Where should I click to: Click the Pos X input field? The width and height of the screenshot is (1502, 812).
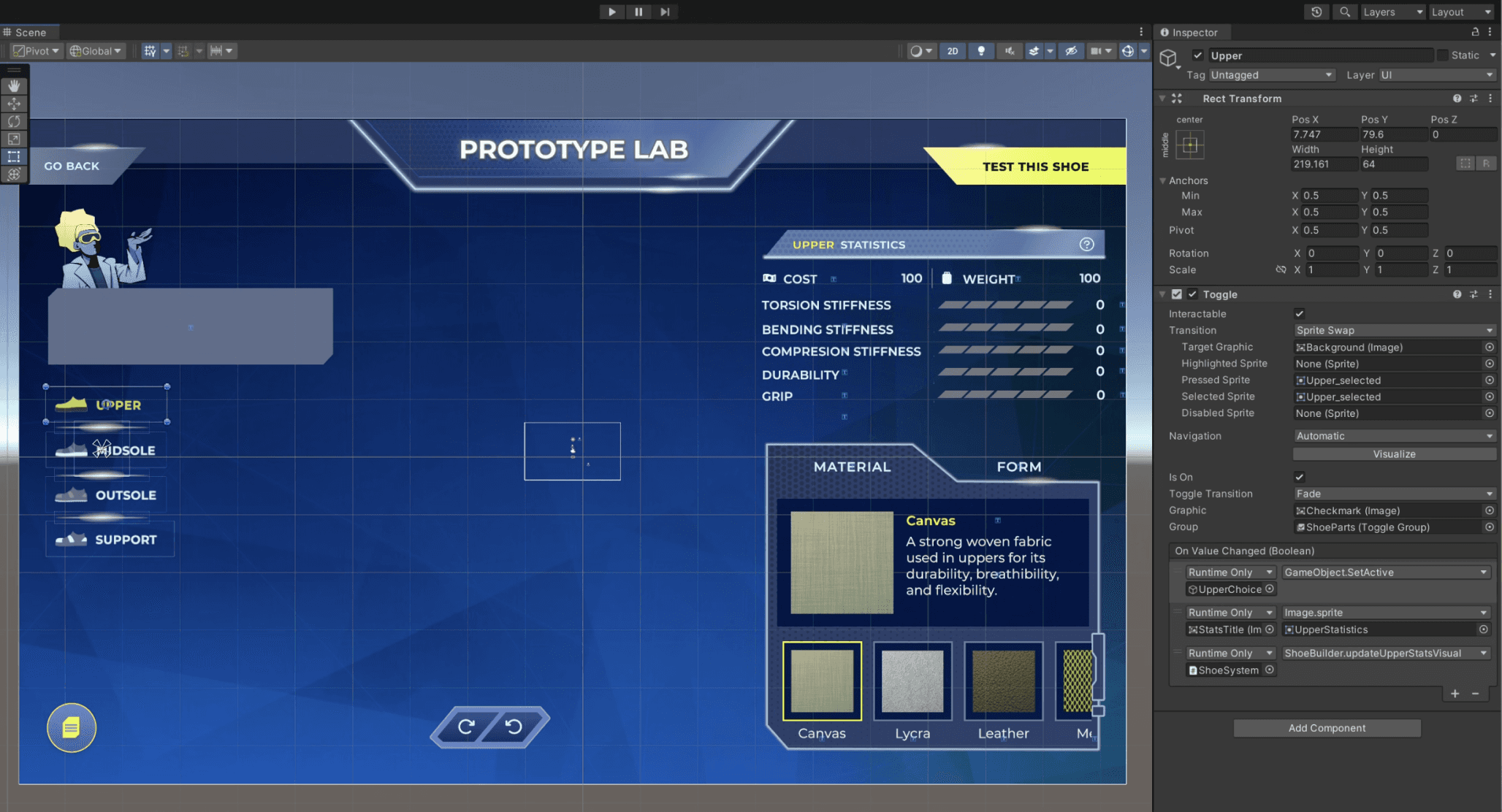[x=1323, y=134]
